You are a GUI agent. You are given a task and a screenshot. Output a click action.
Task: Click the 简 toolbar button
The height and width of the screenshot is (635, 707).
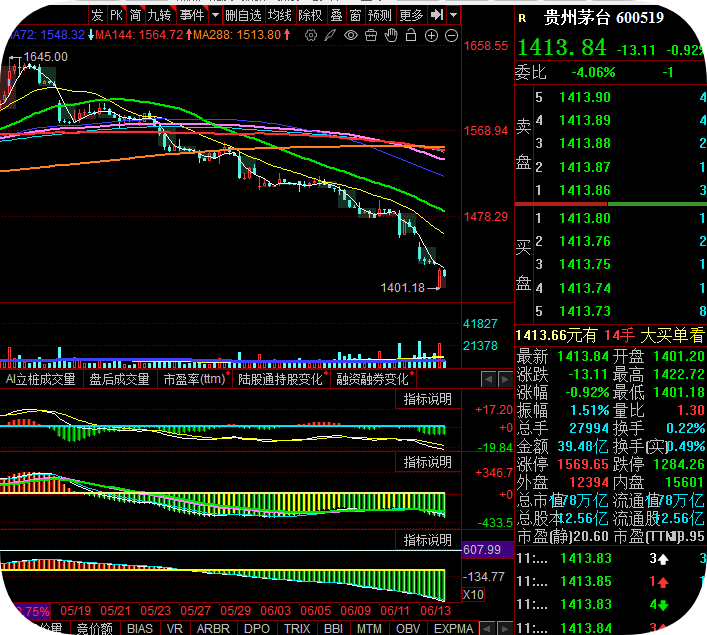(x=135, y=15)
